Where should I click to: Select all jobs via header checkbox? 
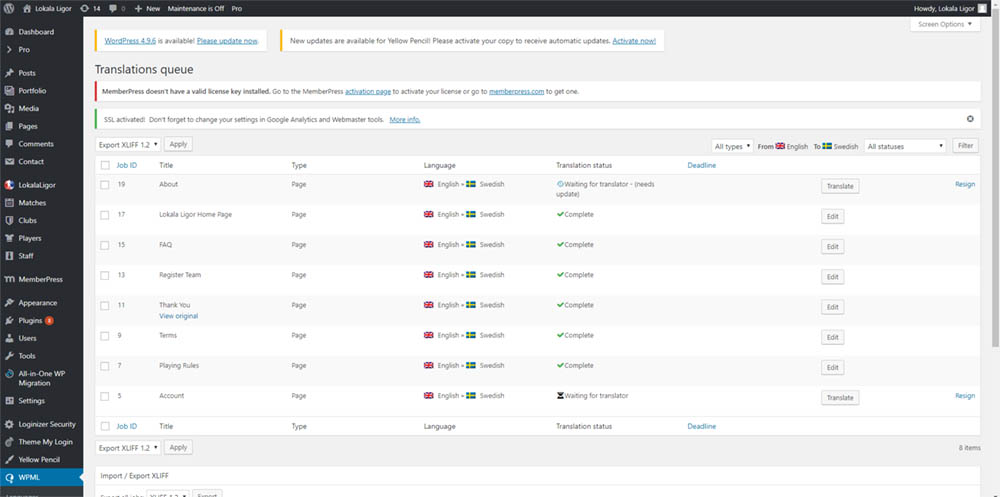point(105,165)
